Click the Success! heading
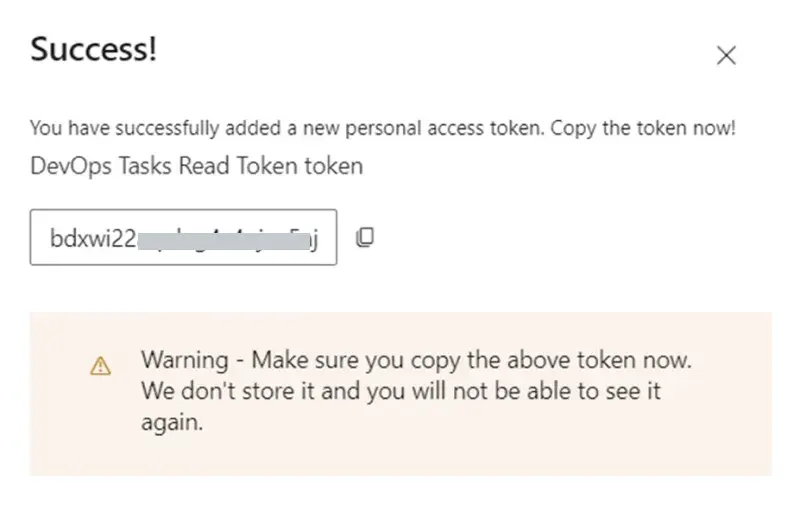This screenshot has height=523, width=800. [x=94, y=49]
